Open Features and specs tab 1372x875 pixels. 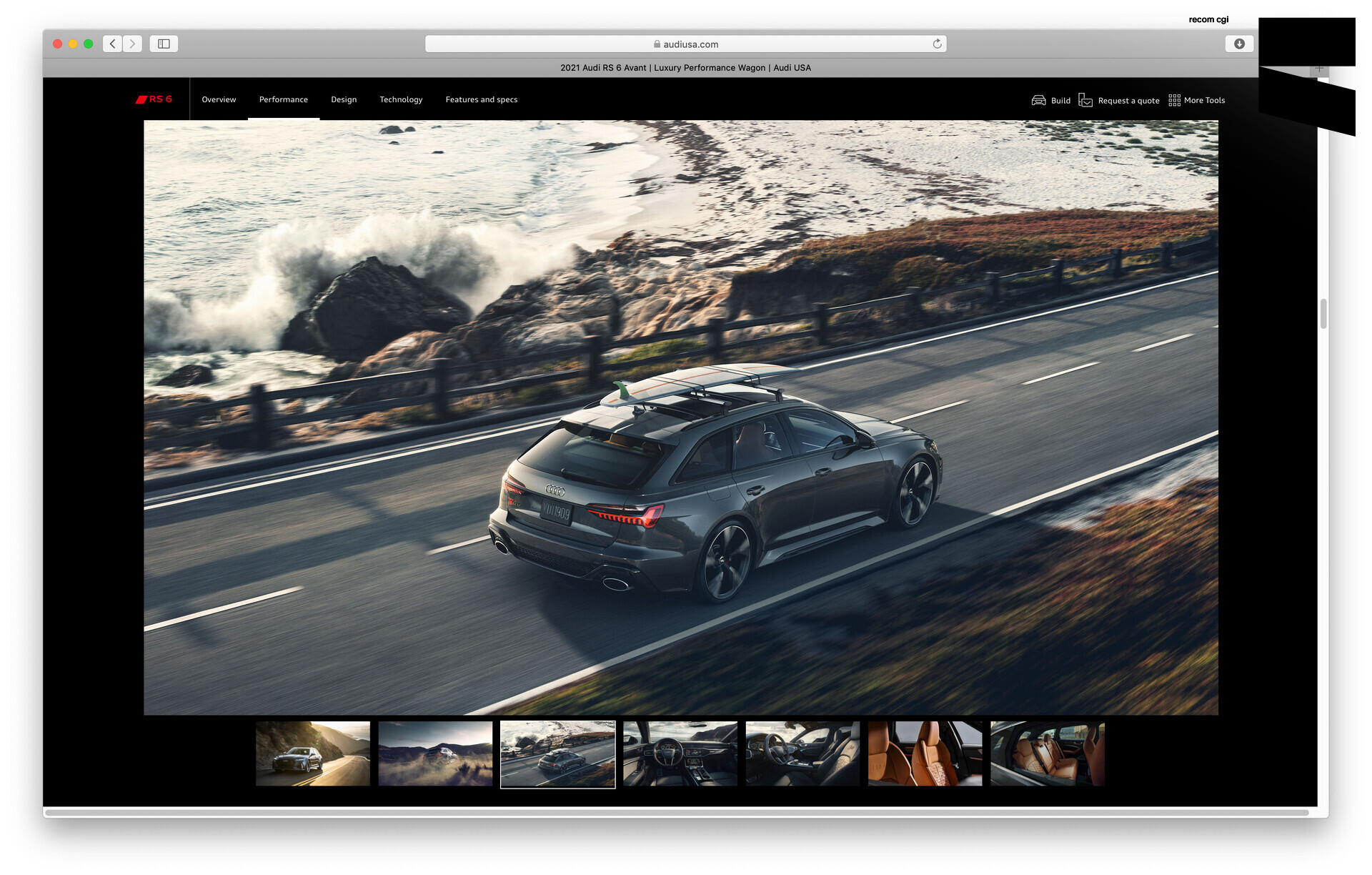coord(481,99)
